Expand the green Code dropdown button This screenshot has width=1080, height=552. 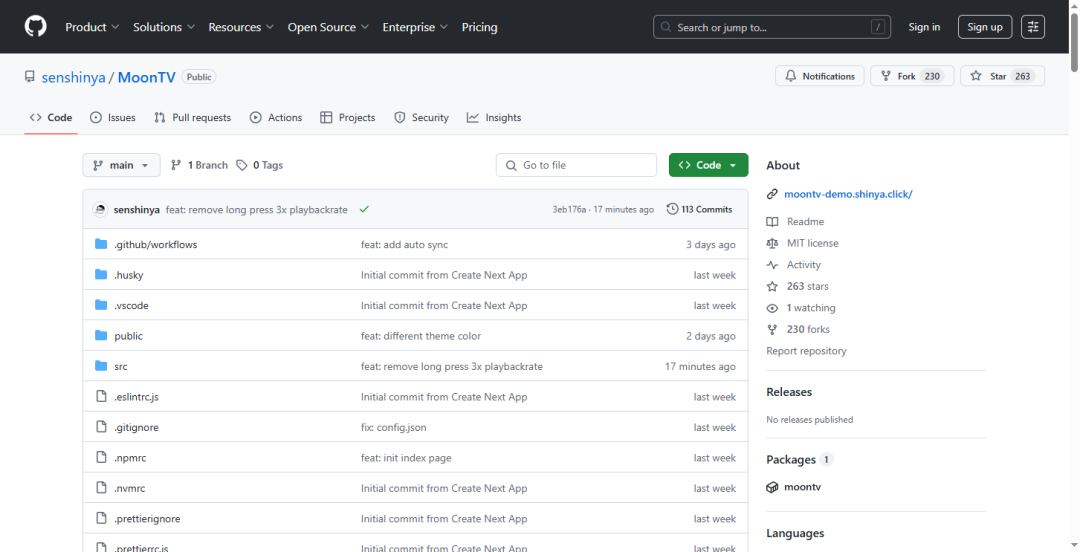708,165
